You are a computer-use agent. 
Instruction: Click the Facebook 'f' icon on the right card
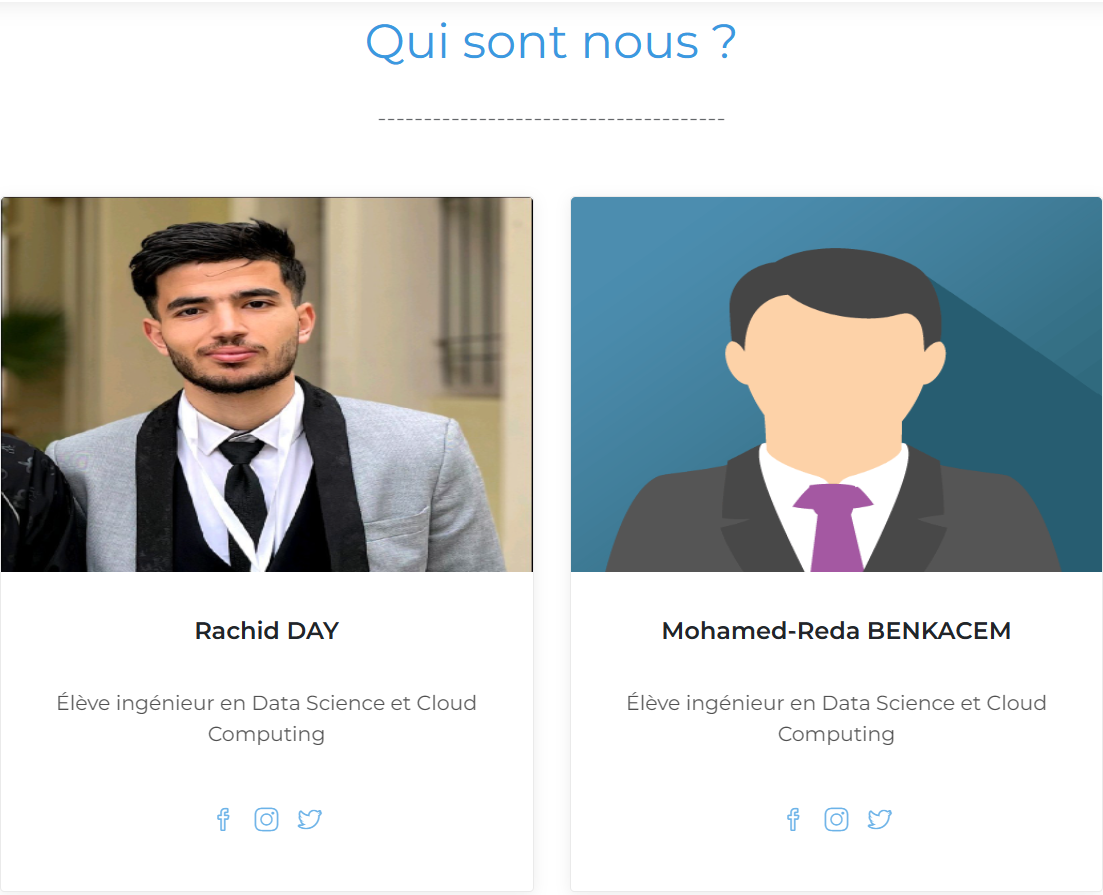(793, 819)
